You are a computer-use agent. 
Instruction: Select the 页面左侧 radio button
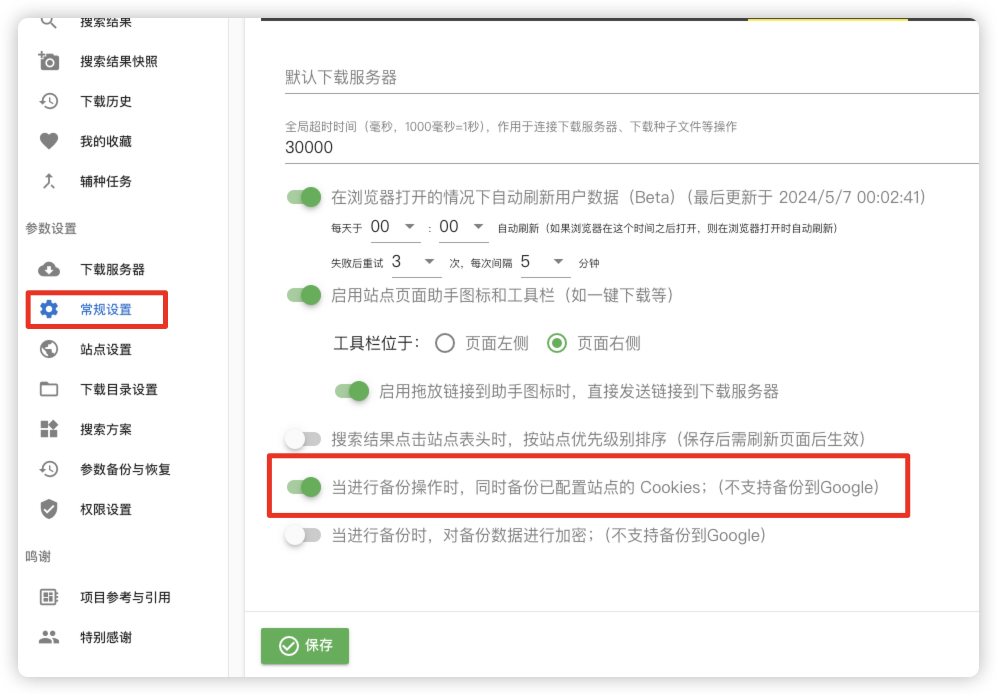[x=446, y=343]
